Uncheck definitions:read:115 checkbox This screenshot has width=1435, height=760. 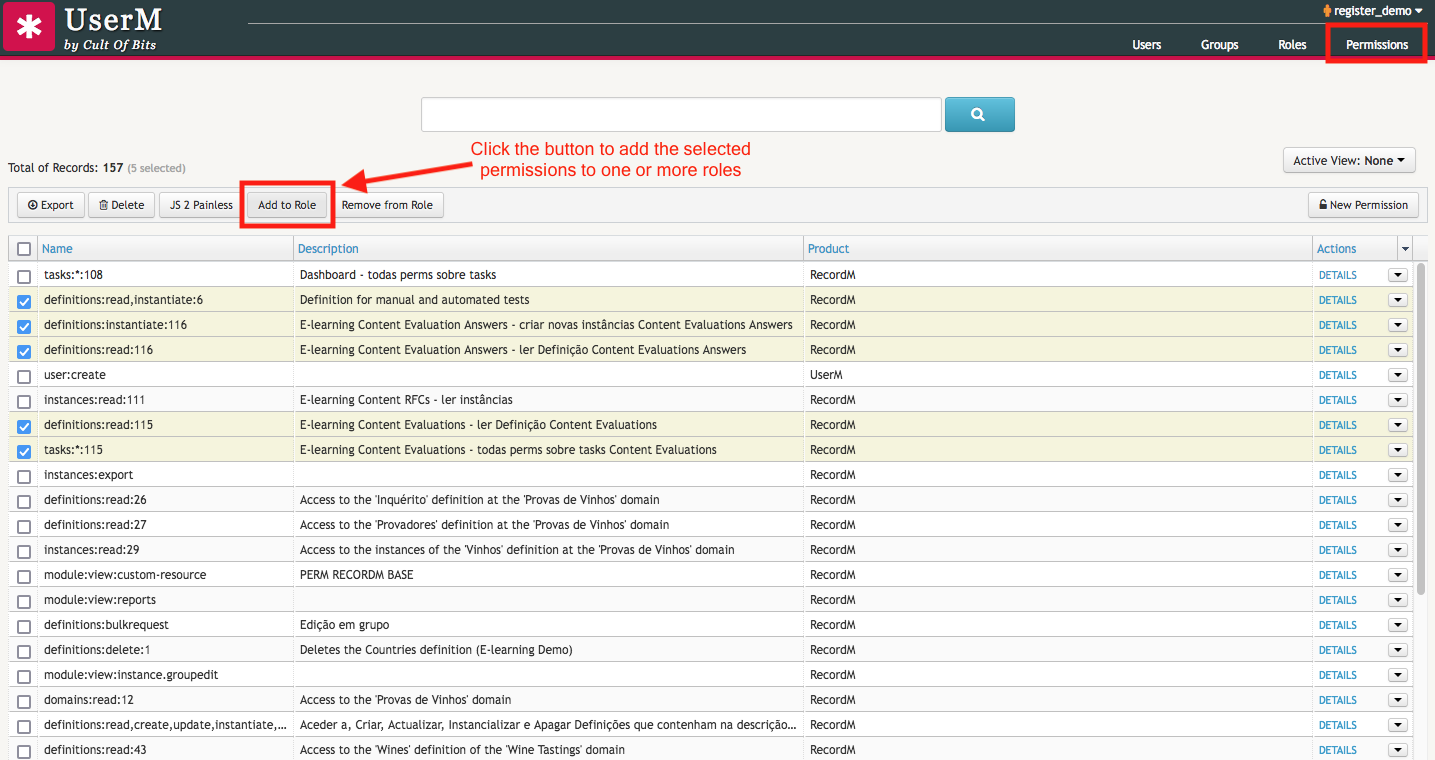pyautogui.click(x=24, y=426)
